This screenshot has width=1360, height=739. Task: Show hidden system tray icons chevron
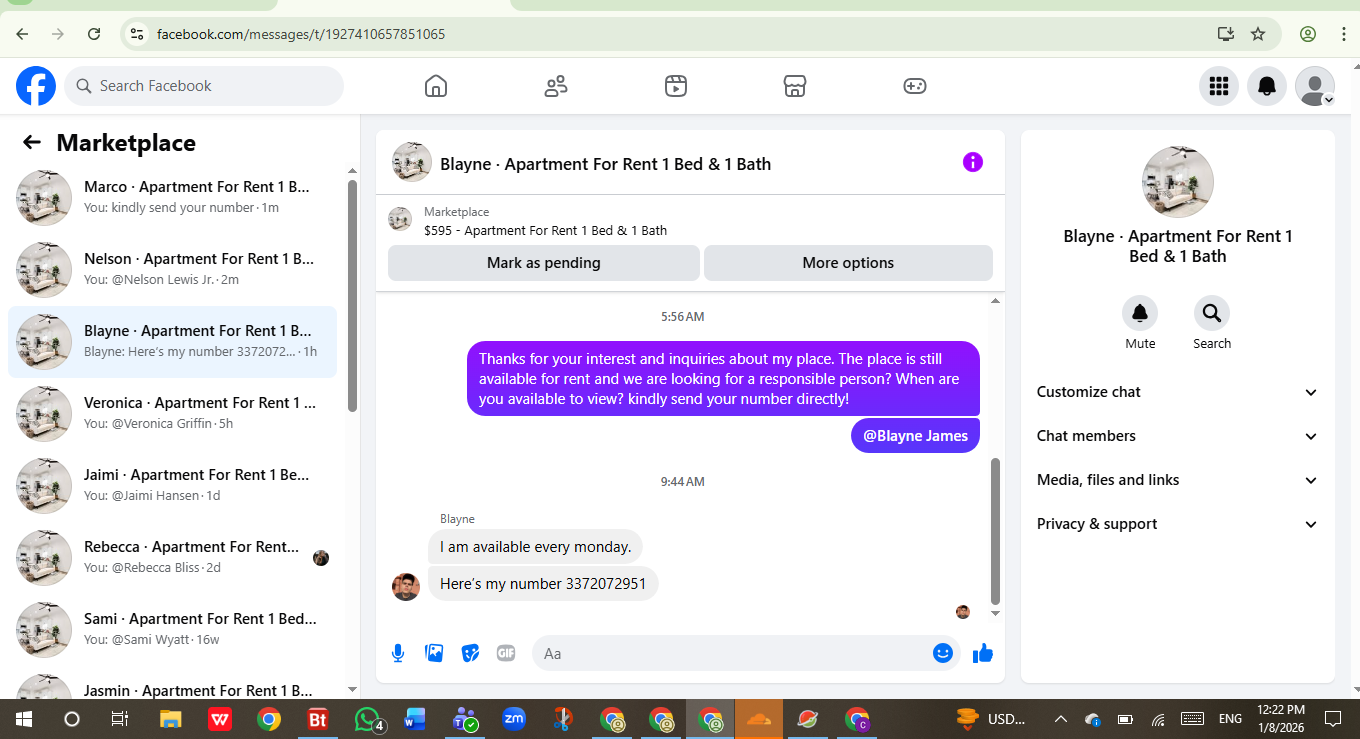click(x=1061, y=719)
